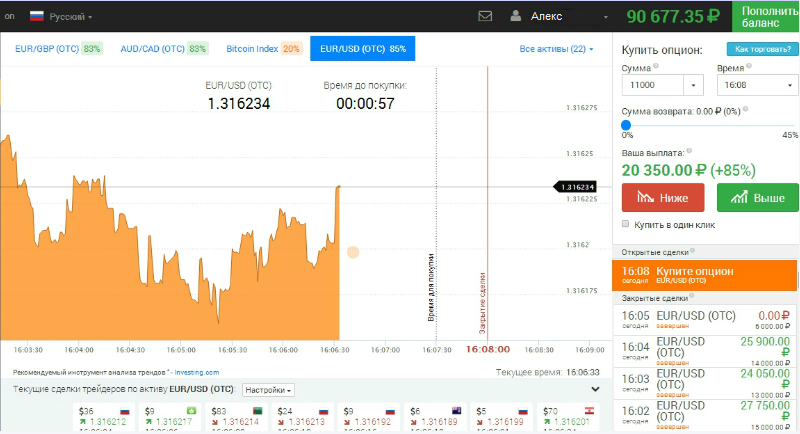Open the Настройки dropdown for trader deals
The image size is (800, 434).
268,390
